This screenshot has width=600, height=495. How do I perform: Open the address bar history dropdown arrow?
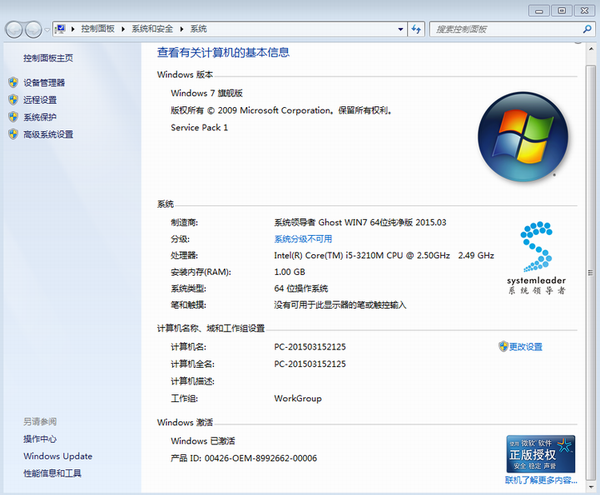pos(402,30)
